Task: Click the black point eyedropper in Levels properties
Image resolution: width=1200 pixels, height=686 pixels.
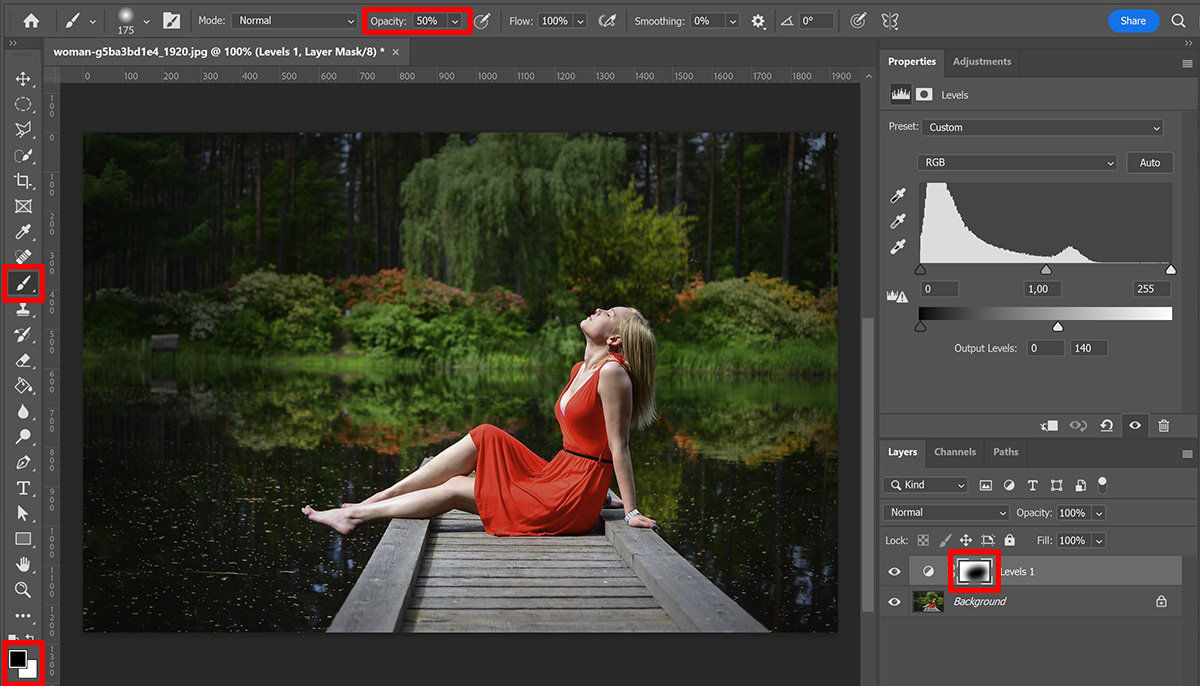Action: [897, 195]
